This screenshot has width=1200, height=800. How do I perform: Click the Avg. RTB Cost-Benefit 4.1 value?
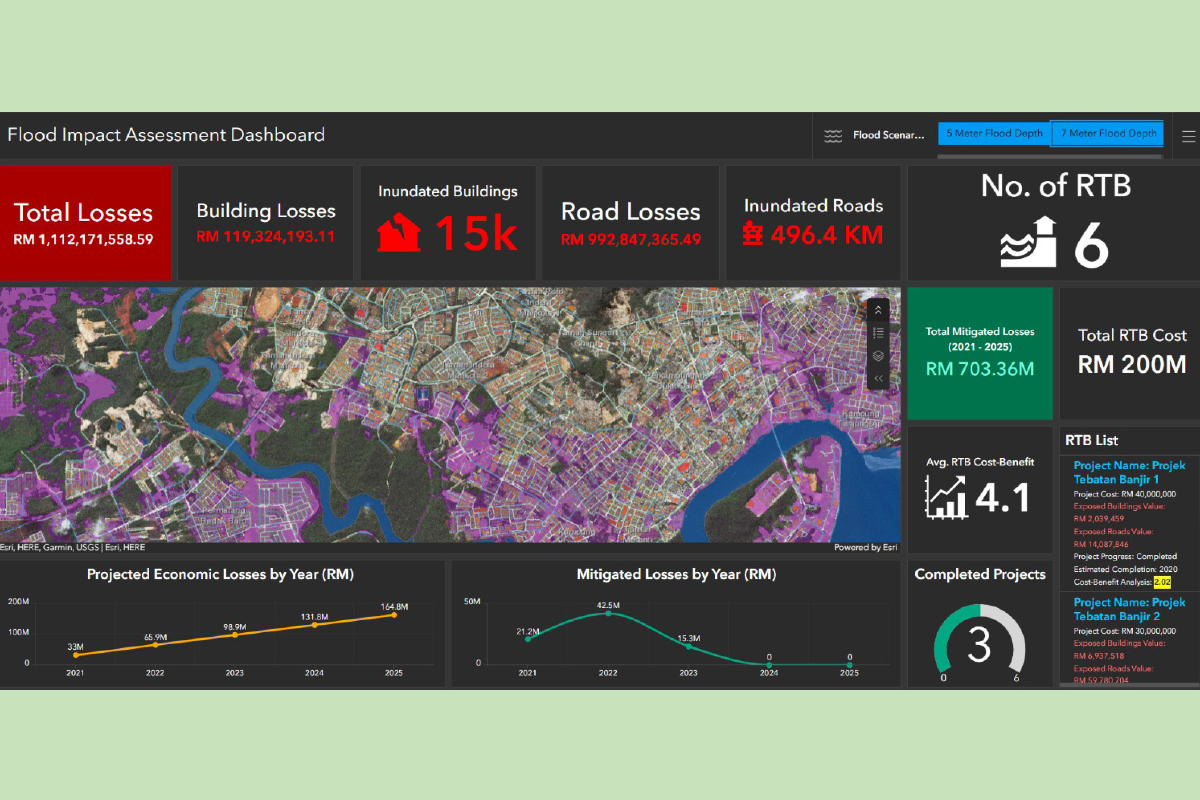click(x=1002, y=497)
